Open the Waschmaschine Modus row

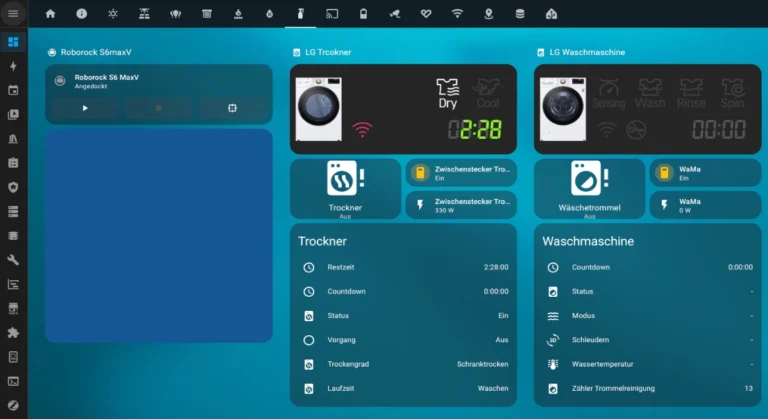(648, 316)
